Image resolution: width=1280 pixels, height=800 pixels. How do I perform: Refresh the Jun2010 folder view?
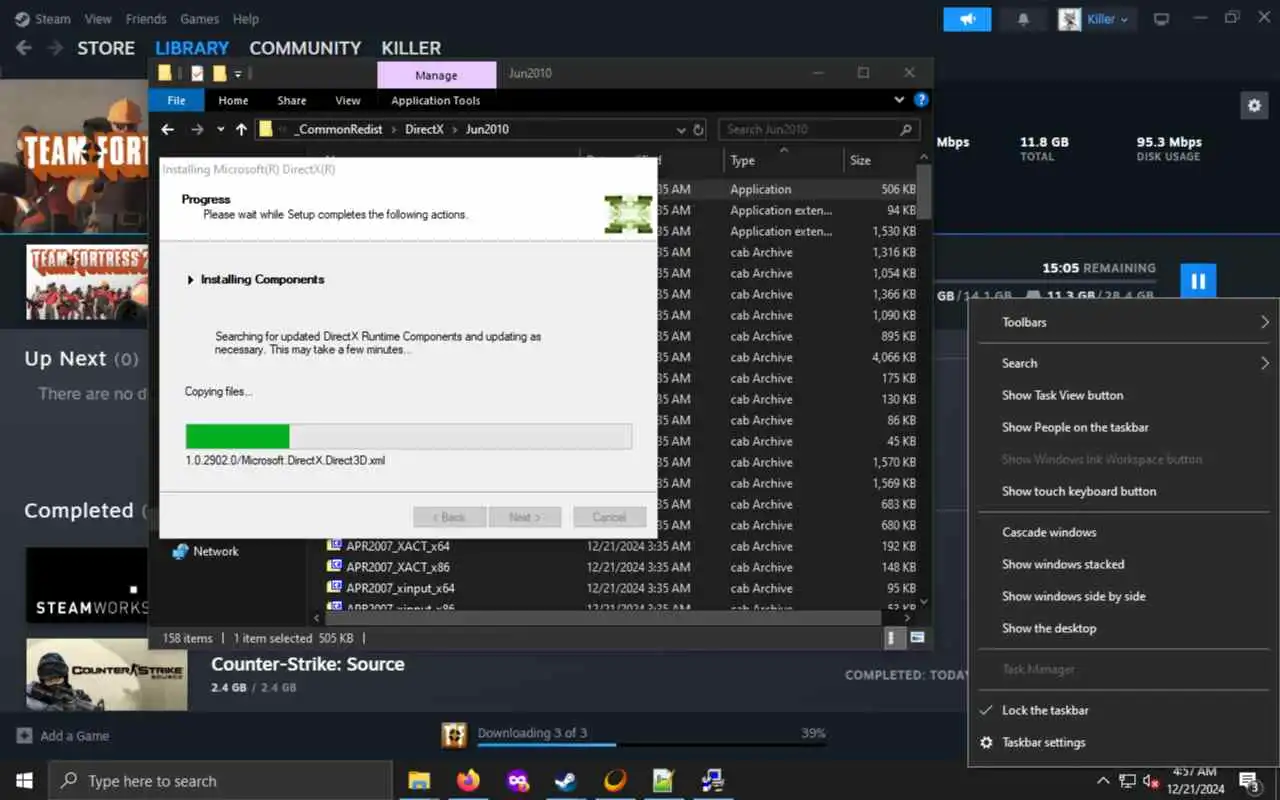698,129
